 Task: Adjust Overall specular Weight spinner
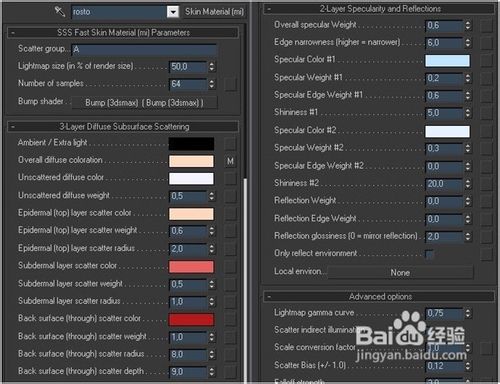coord(468,25)
